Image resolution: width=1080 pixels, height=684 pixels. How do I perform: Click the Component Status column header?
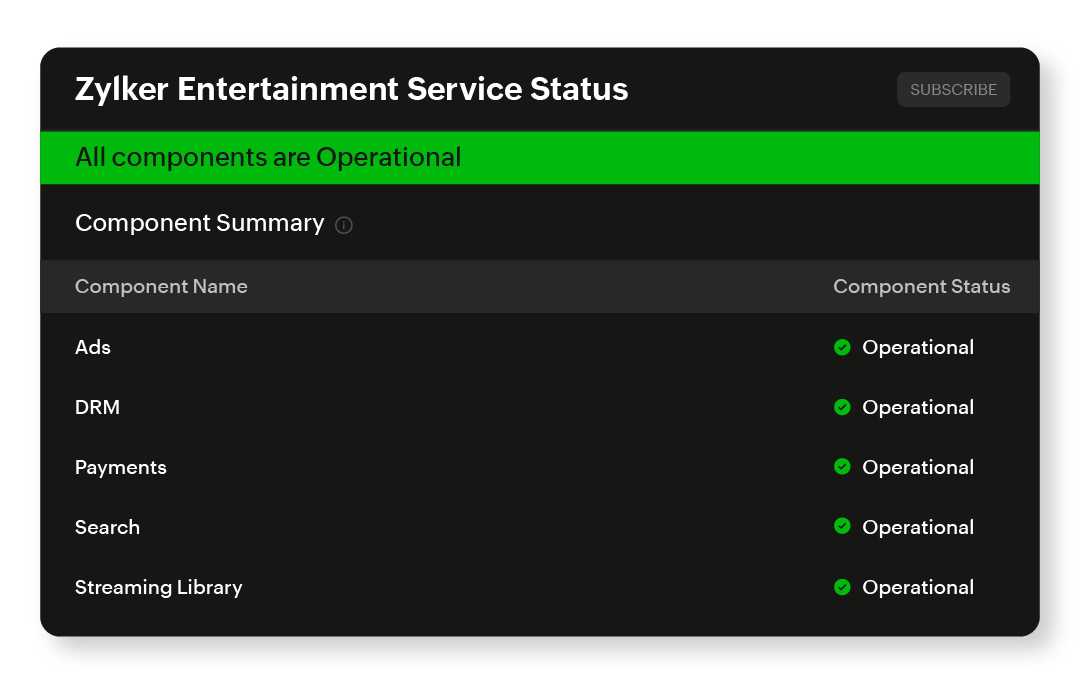(x=921, y=287)
